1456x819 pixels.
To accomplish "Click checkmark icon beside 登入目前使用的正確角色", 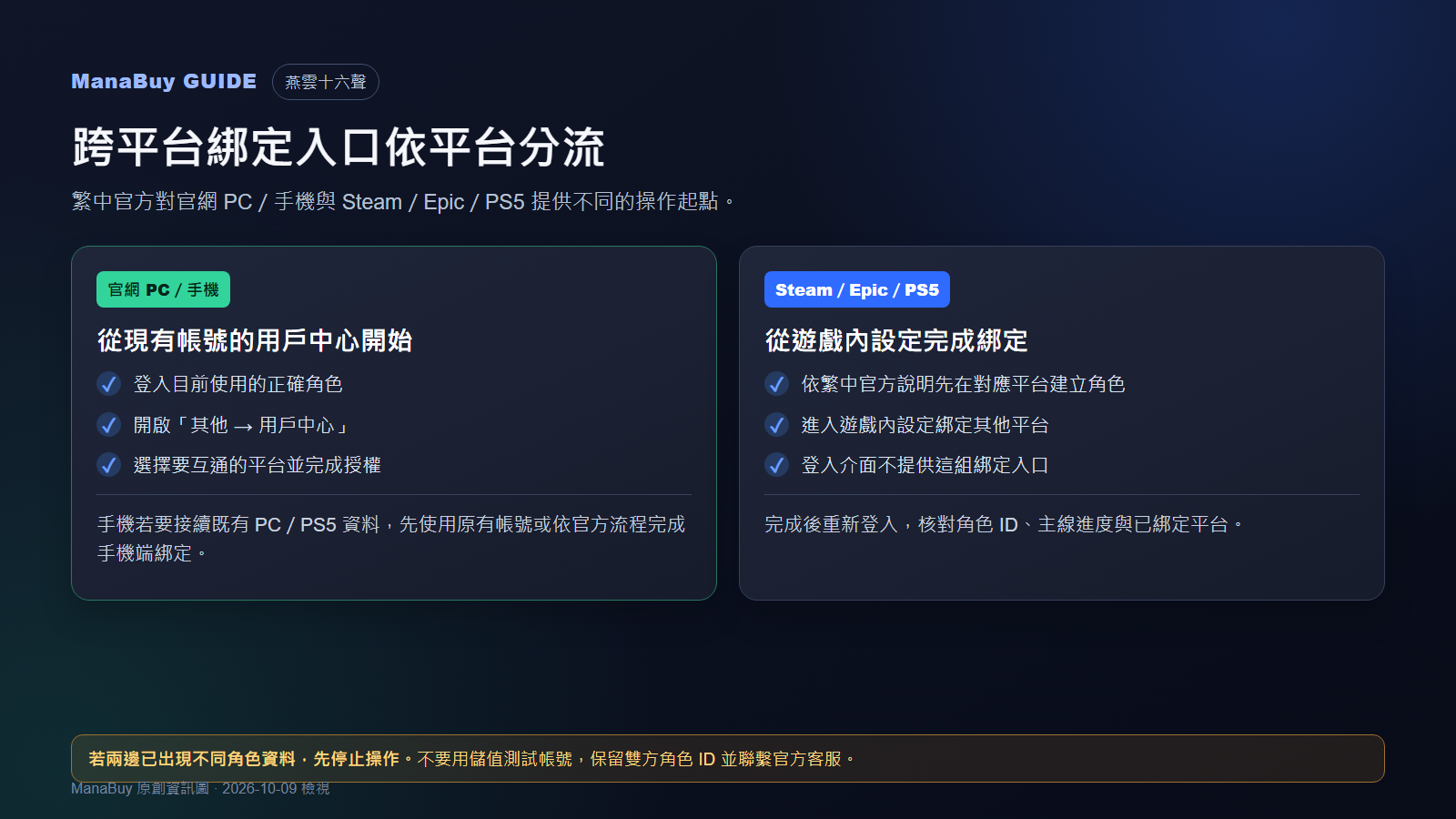I will point(109,384).
